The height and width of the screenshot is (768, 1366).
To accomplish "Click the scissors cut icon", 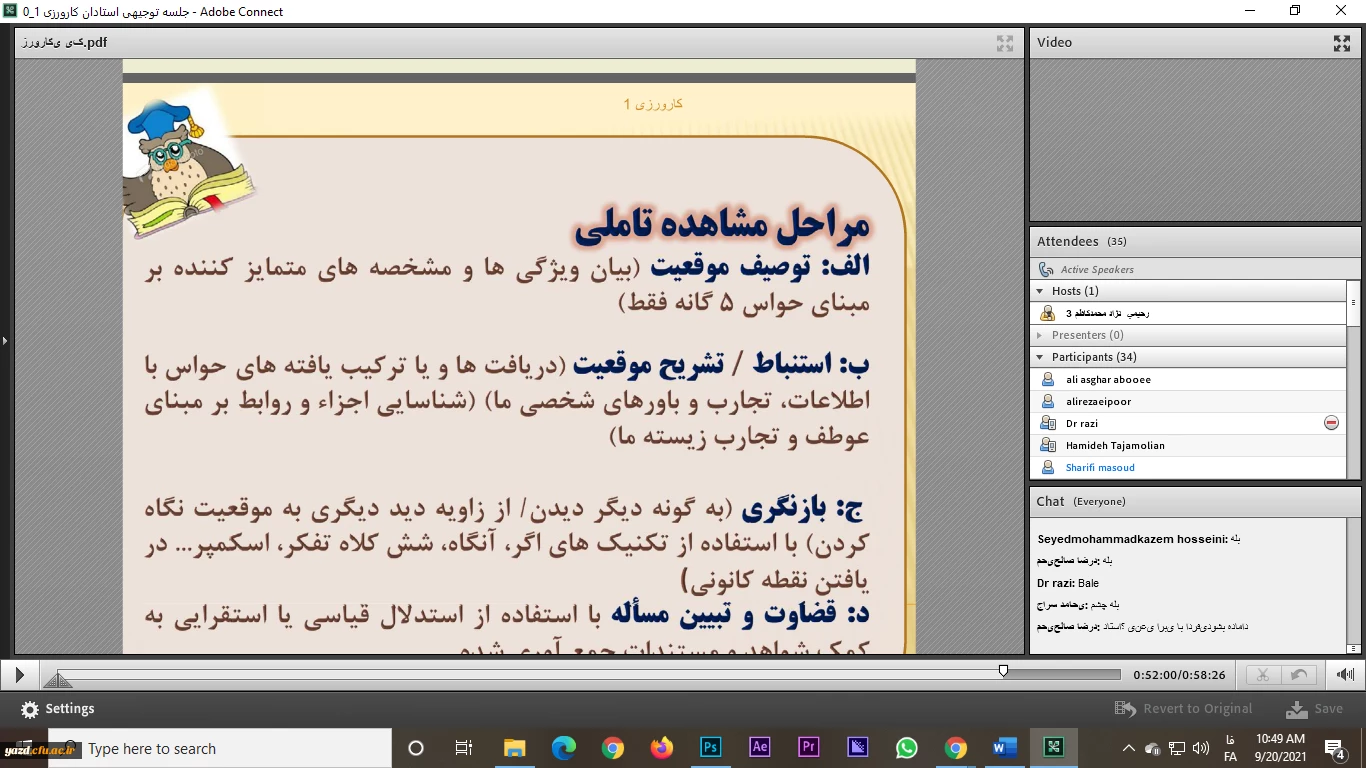I will (1262, 675).
